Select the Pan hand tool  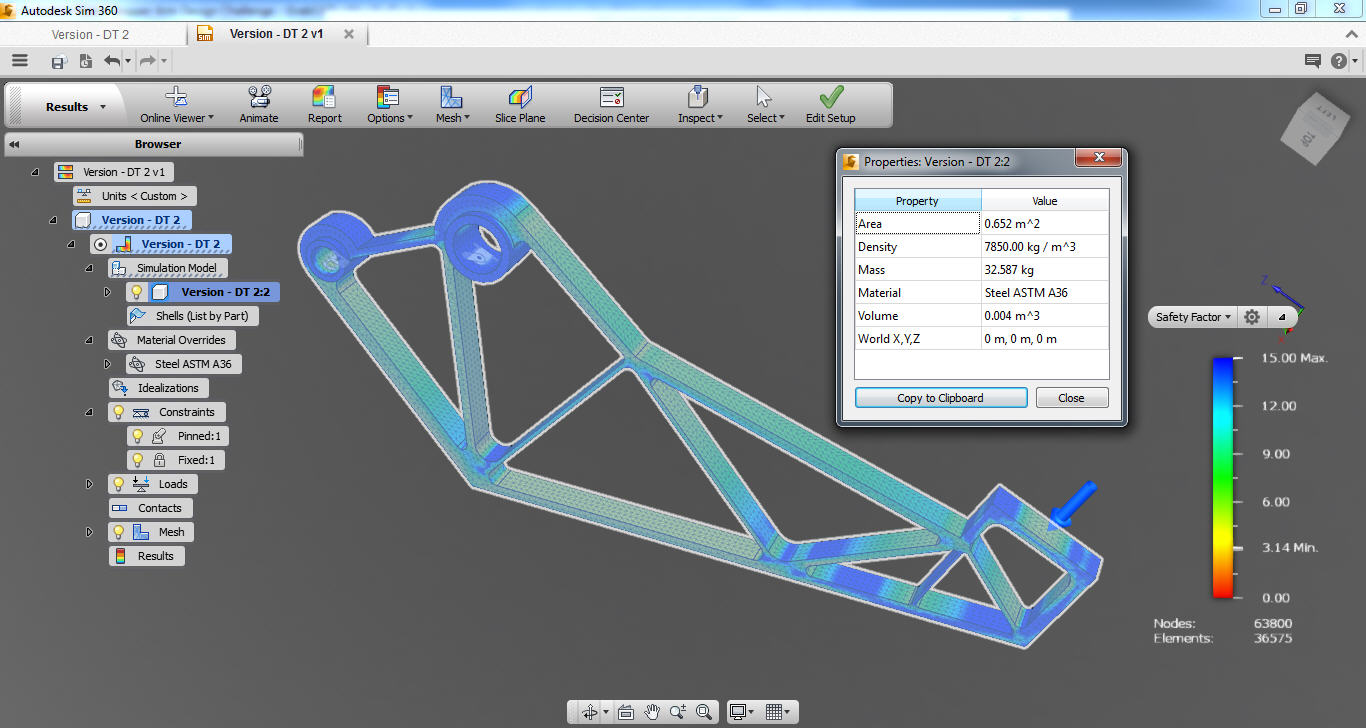pyautogui.click(x=652, y=712)
